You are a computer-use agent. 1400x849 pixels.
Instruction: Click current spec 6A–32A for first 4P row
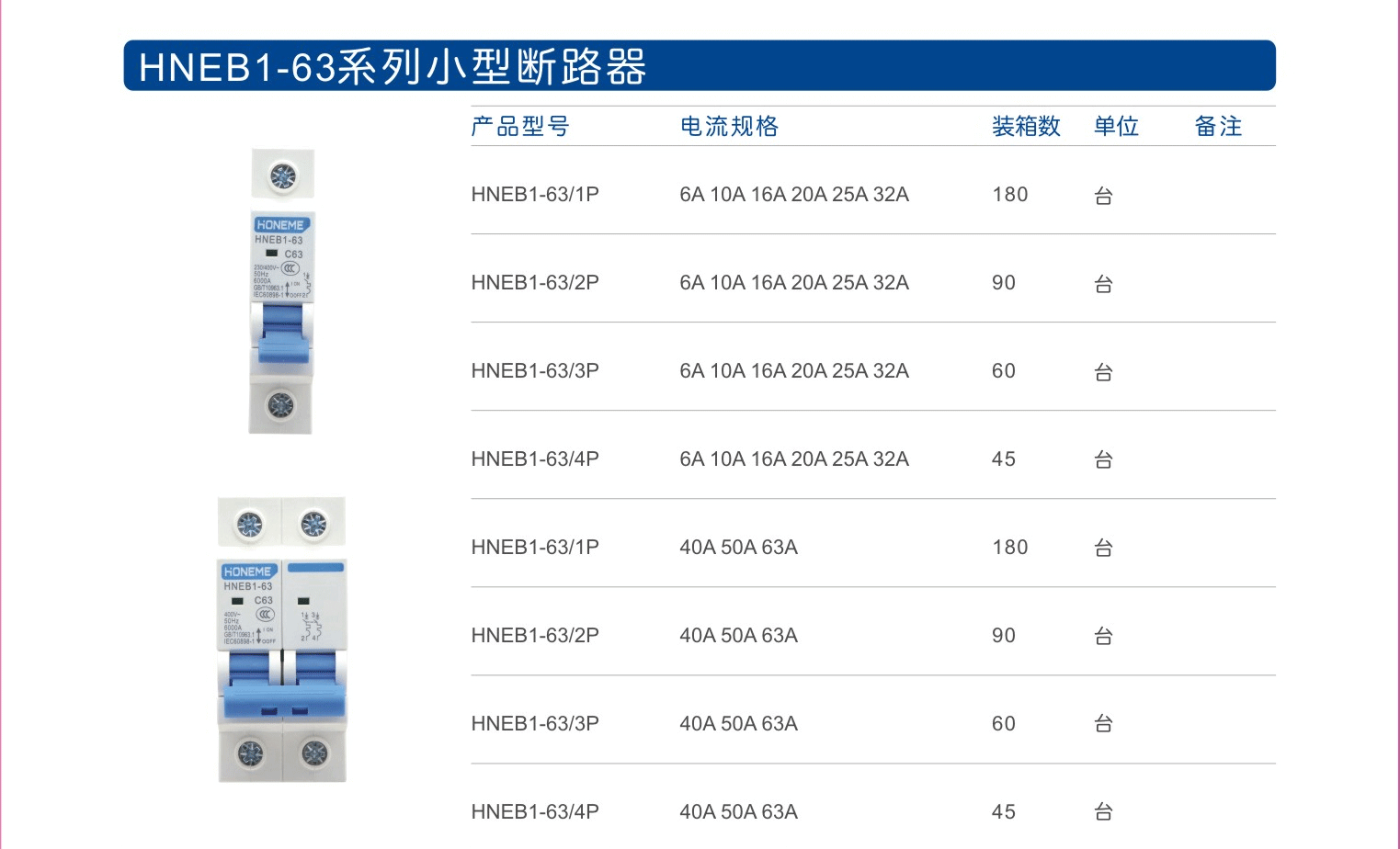pos(794,459)
